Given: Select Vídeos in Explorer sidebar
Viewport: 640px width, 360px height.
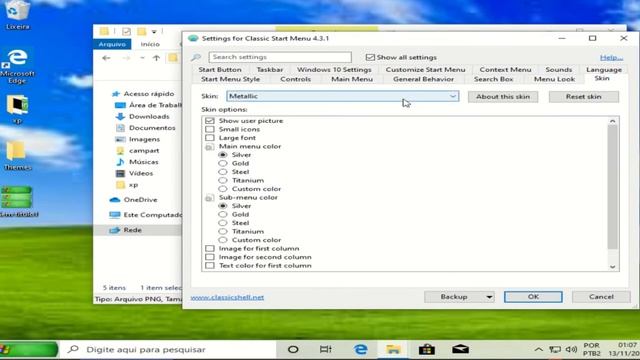Looking at the screenshot, I should pos(141,173).
